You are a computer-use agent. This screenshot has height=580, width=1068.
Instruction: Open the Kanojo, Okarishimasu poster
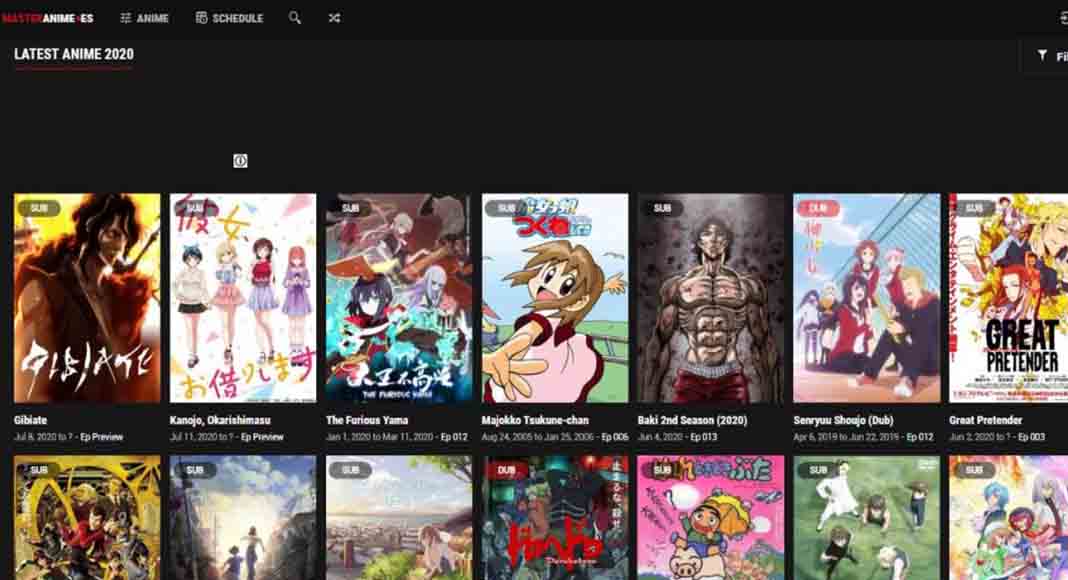tap(243, 298)
